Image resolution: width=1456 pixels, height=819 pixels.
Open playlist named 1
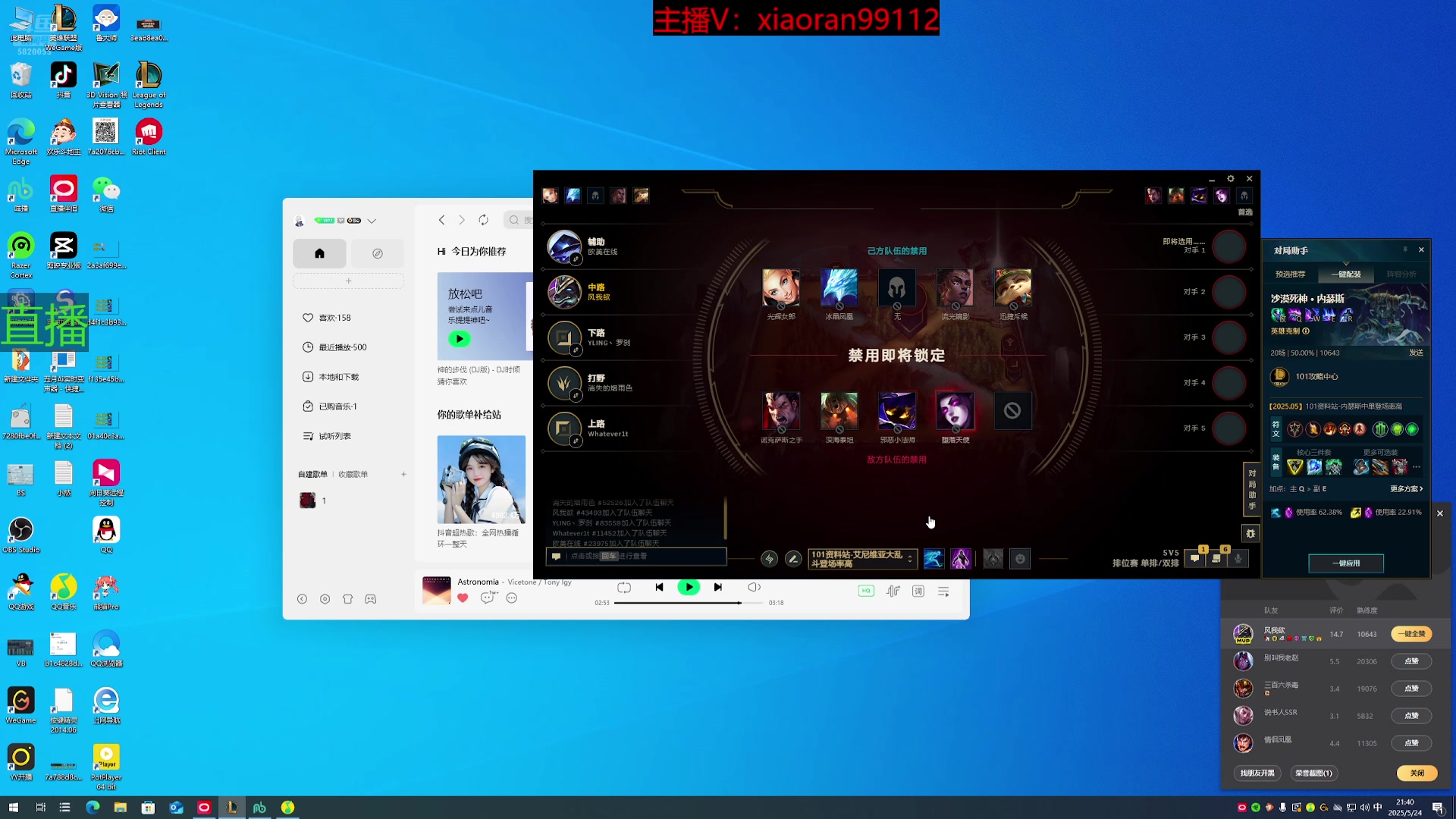click(x=313, y=500)
